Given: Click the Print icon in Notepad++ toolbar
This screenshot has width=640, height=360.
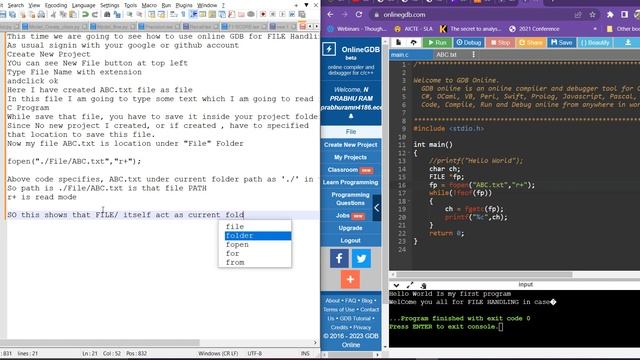Looking at the screenshot, I should pos(41,14).
